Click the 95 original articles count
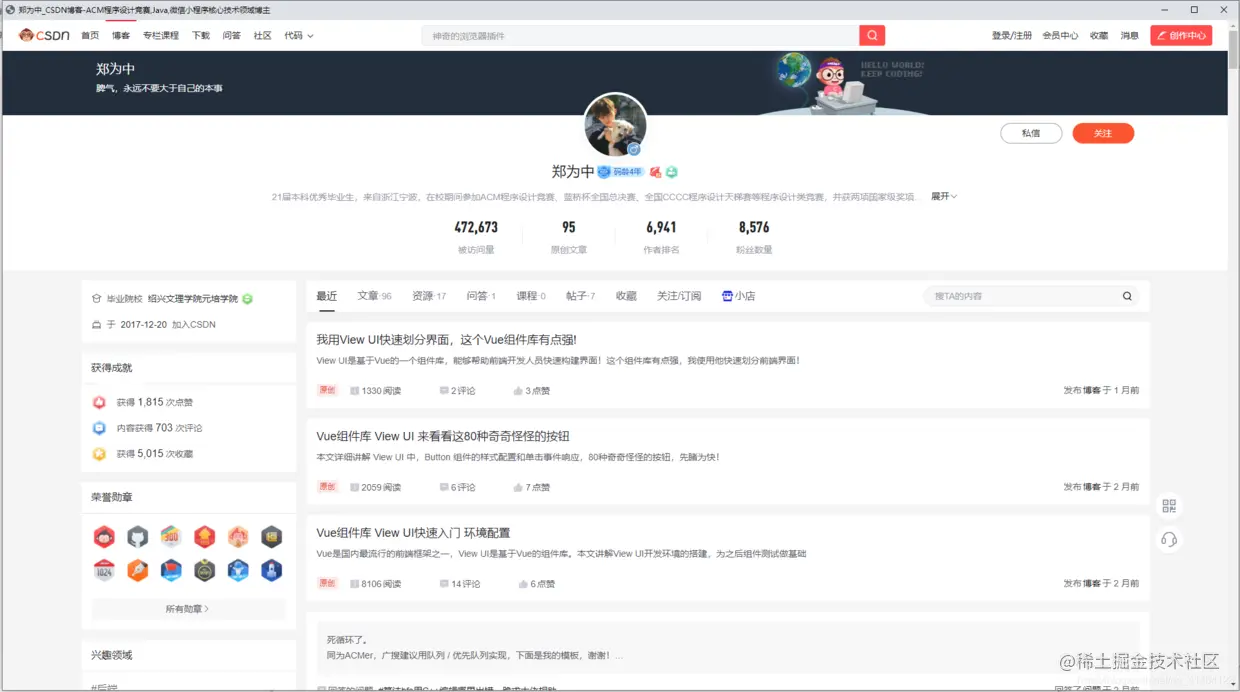The width and height of the screenshot is (1240, 692). click(x=568, y=227)
